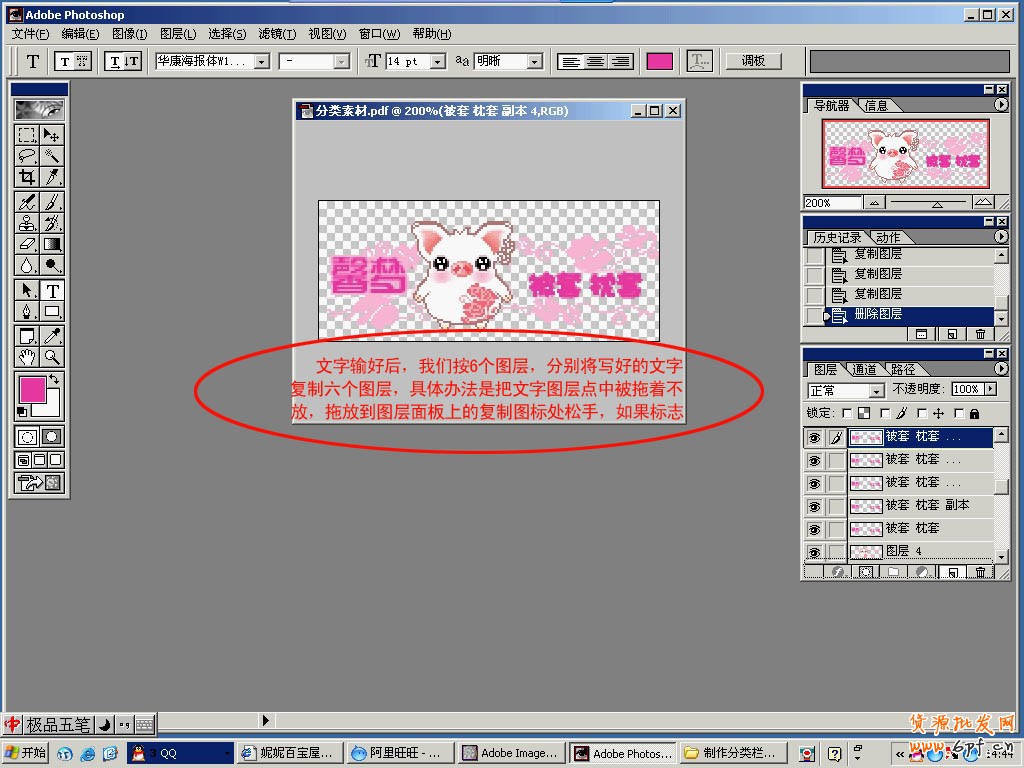Hide the 图层 4 layer
1024x768 pixels.
pos(814,552)
